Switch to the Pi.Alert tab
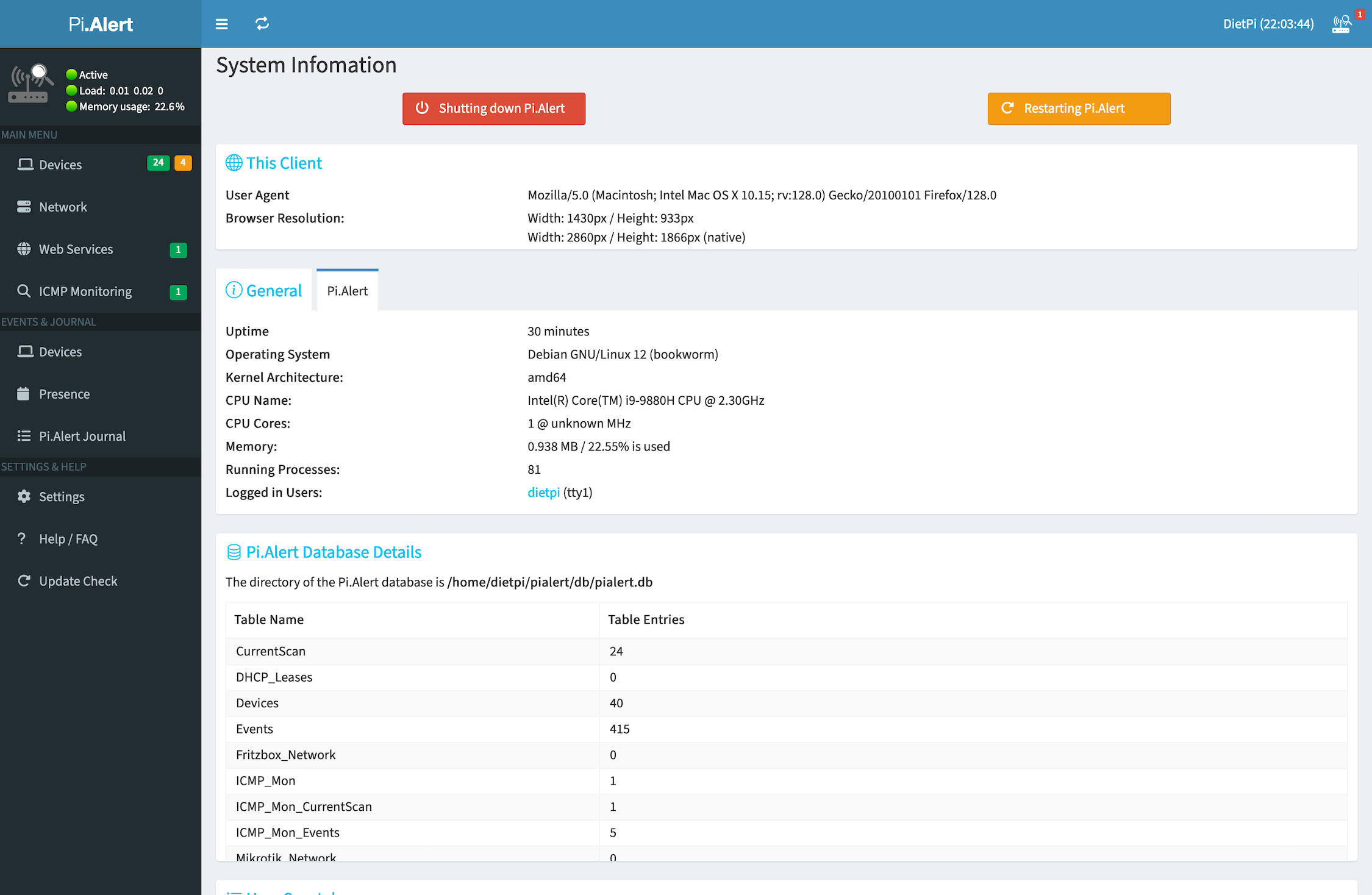The height and width of the screenshot is (895, 1372). [x=347, y=290]
